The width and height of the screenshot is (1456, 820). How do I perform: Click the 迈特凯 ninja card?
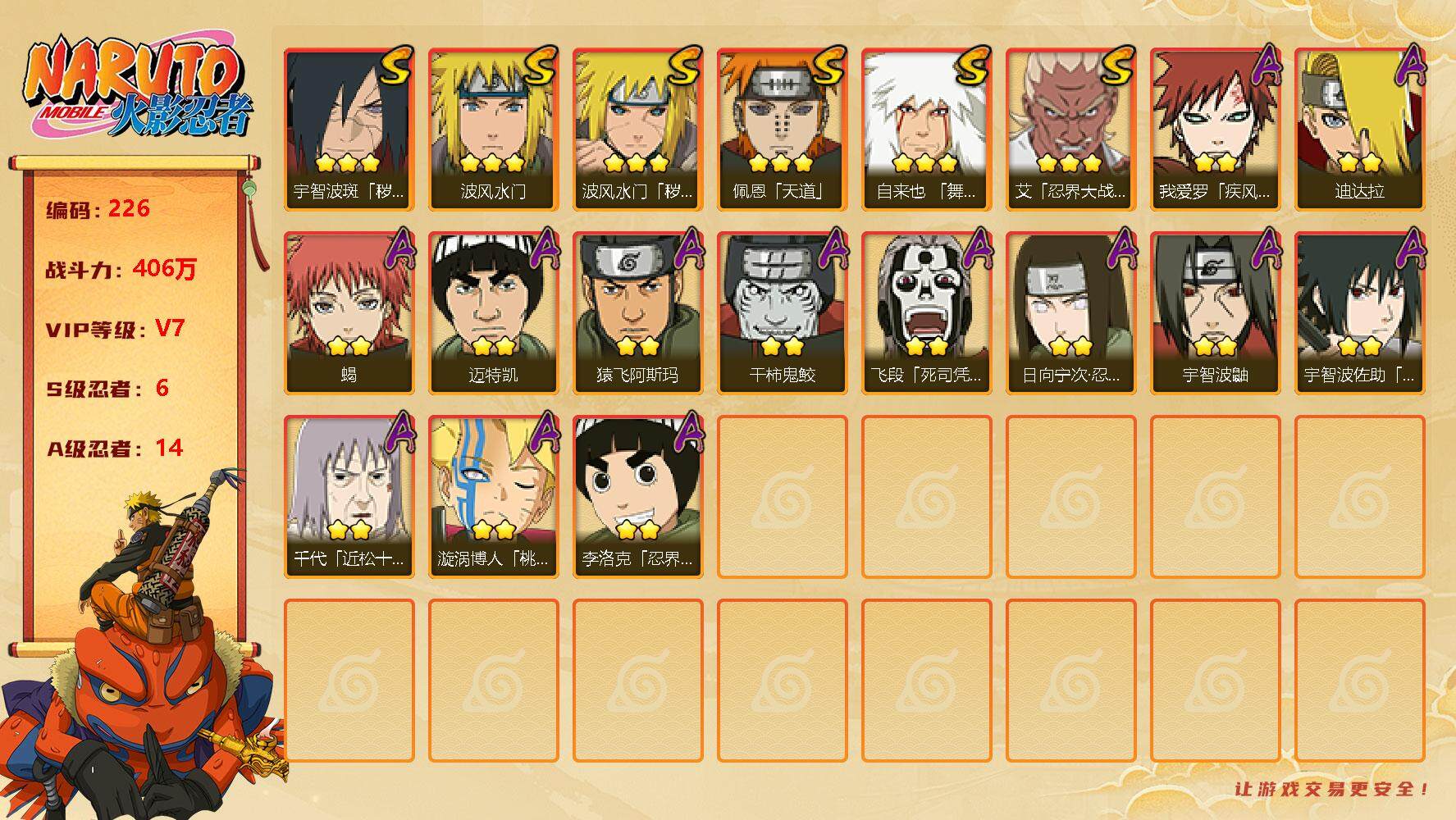[x=494, y=313]
